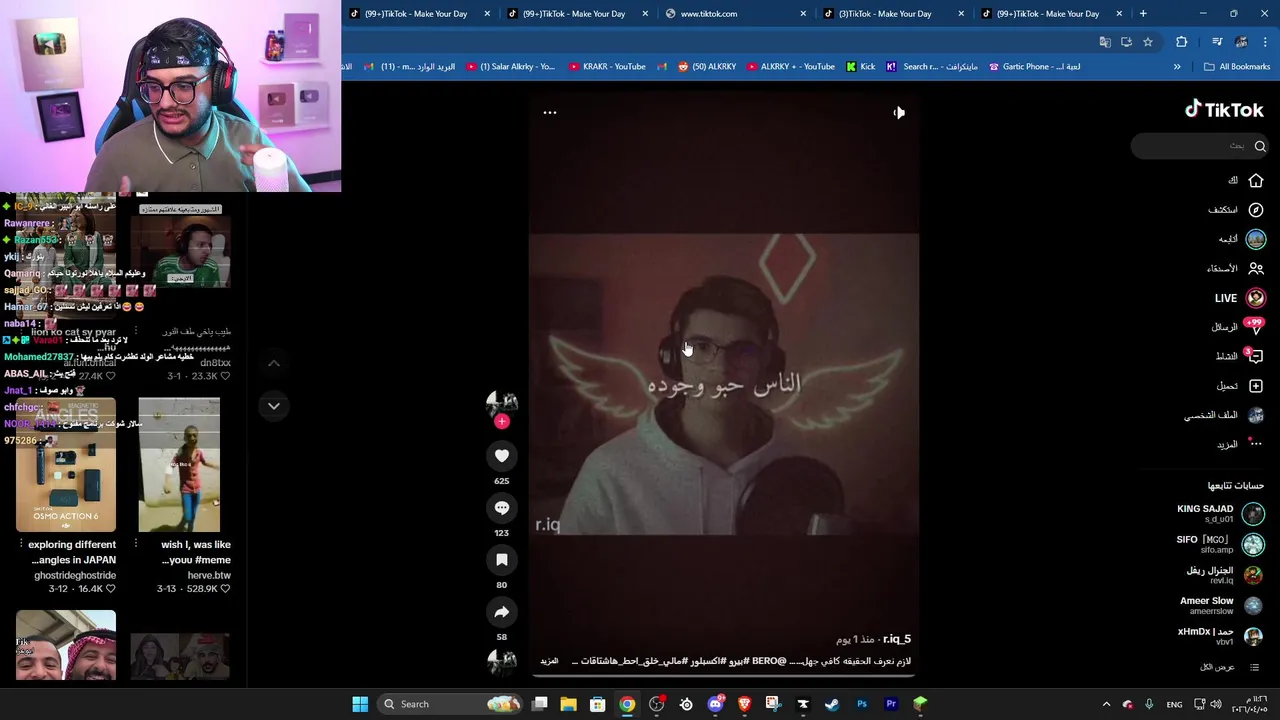Screen dimensions: 1280x720
Task: Open KING SAJAD followed account
Action: coord(1220,513)
